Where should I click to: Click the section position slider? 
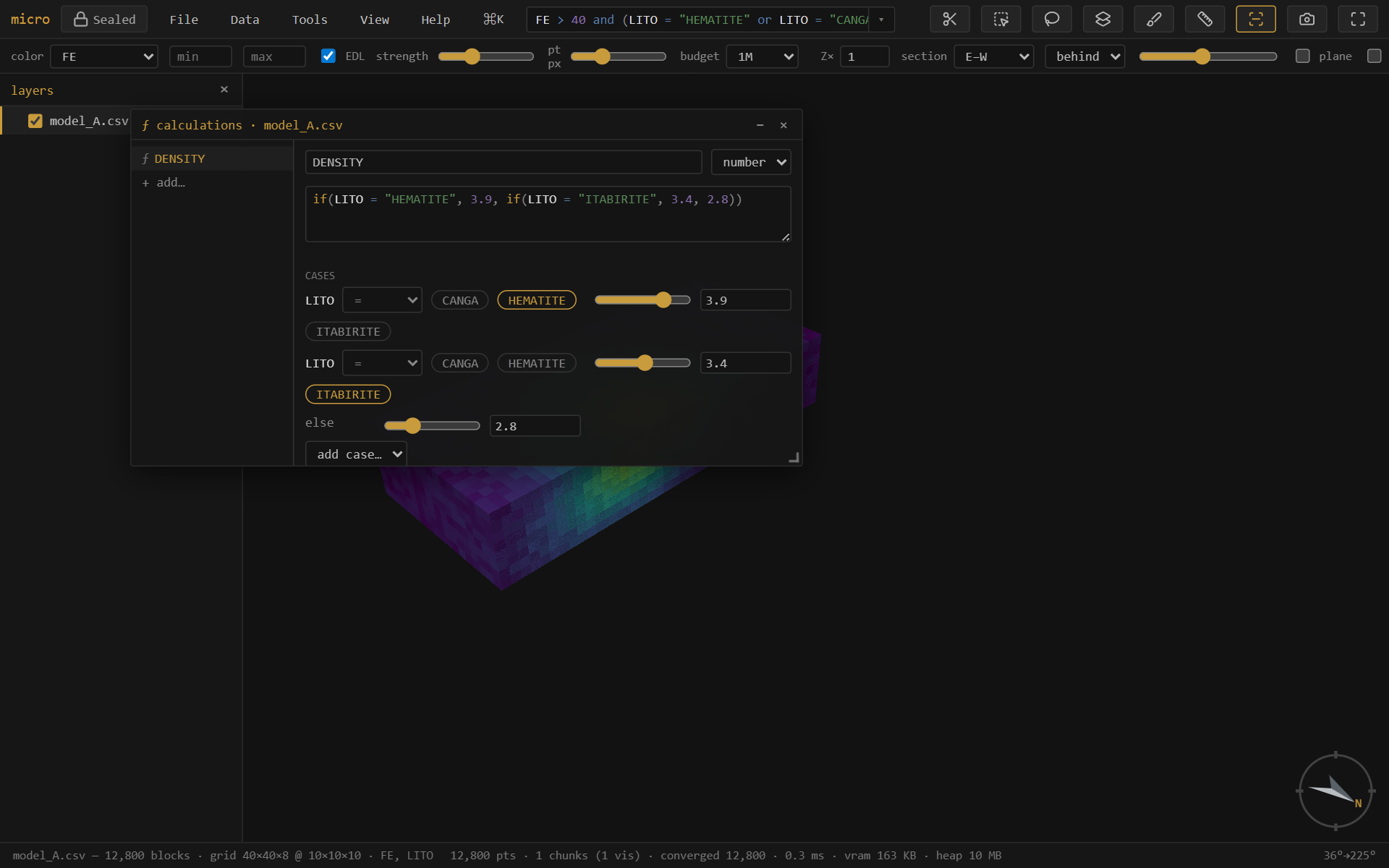pos(1208,56)
